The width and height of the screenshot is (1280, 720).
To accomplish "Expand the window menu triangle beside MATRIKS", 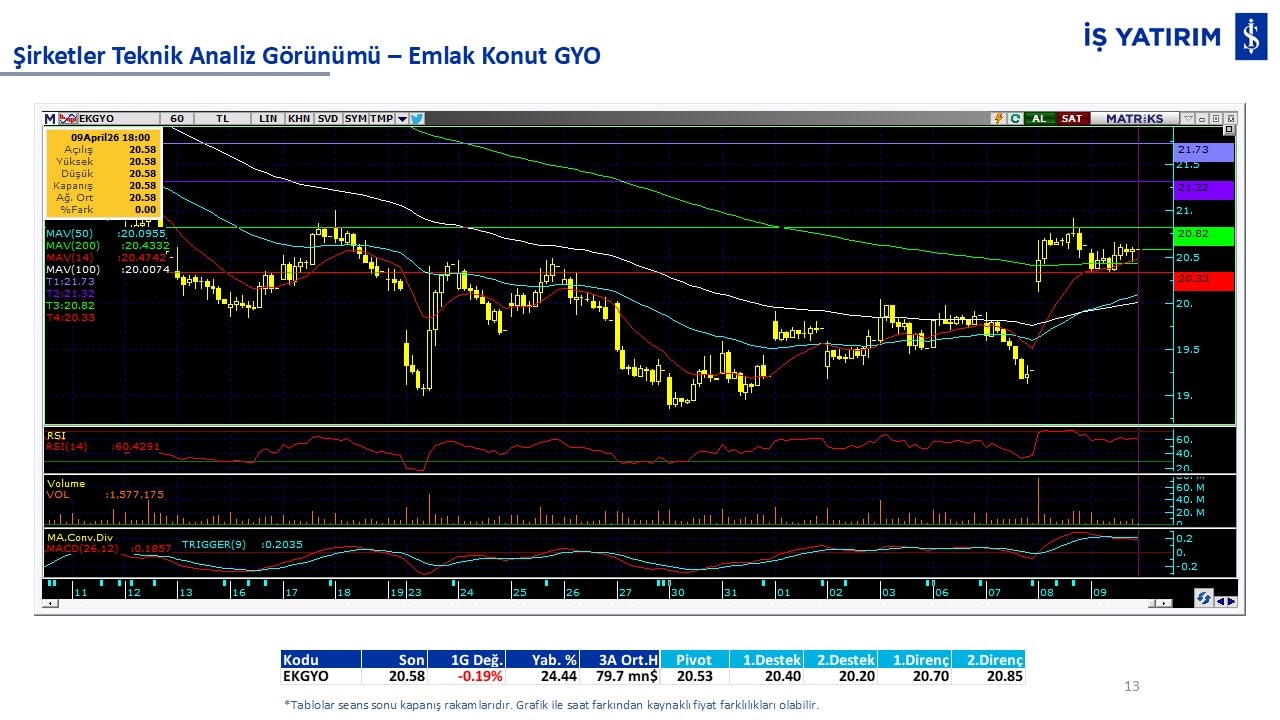I will pyautogui.click(x=1187, y=118).
